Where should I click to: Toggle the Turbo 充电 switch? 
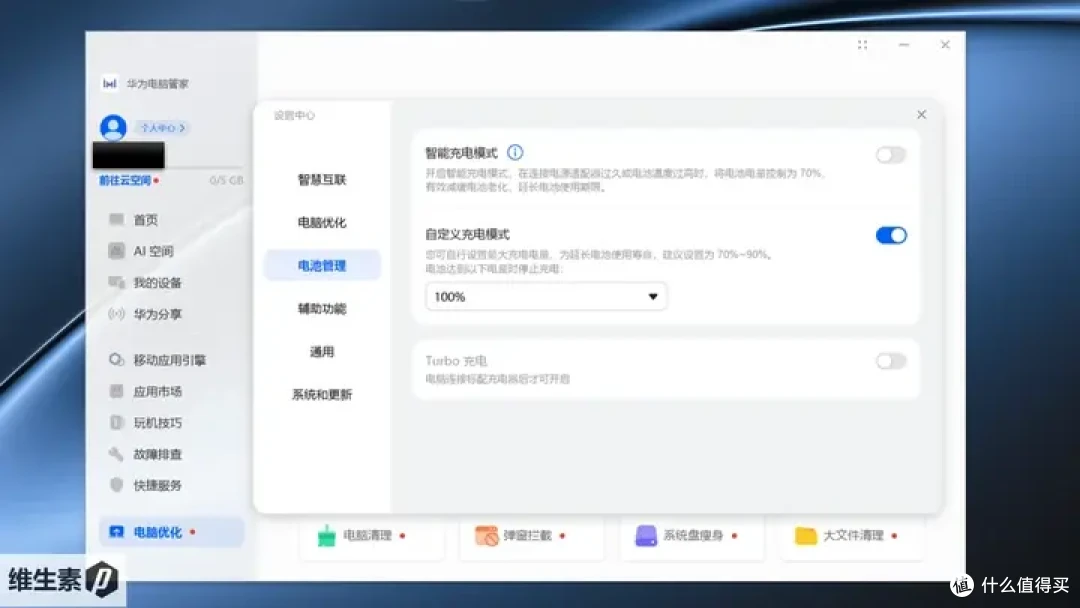pyautogui.click(x=891, y=361)
